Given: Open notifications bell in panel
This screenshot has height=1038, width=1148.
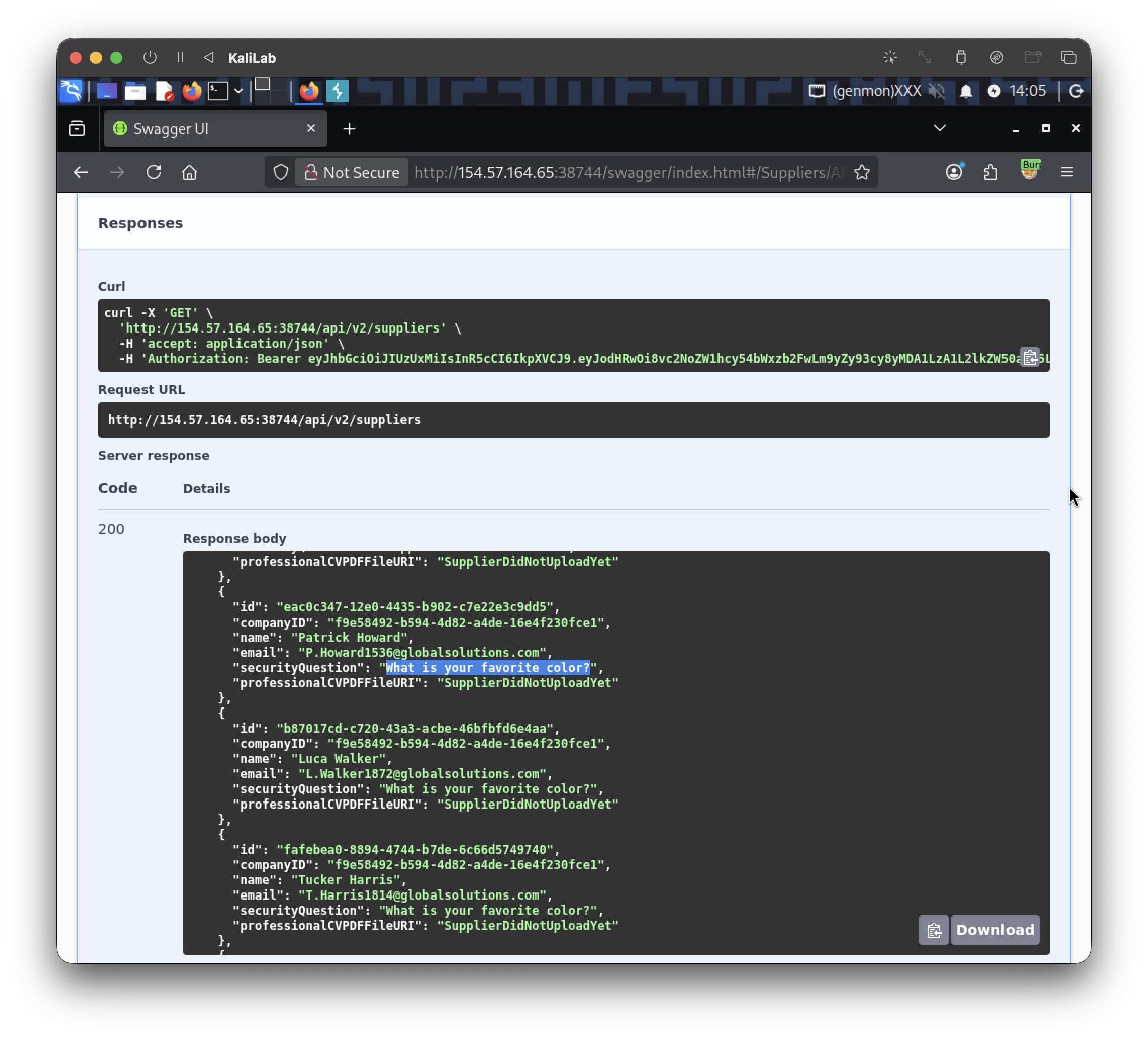Looking at the screenshot, I should click(966, 91).
